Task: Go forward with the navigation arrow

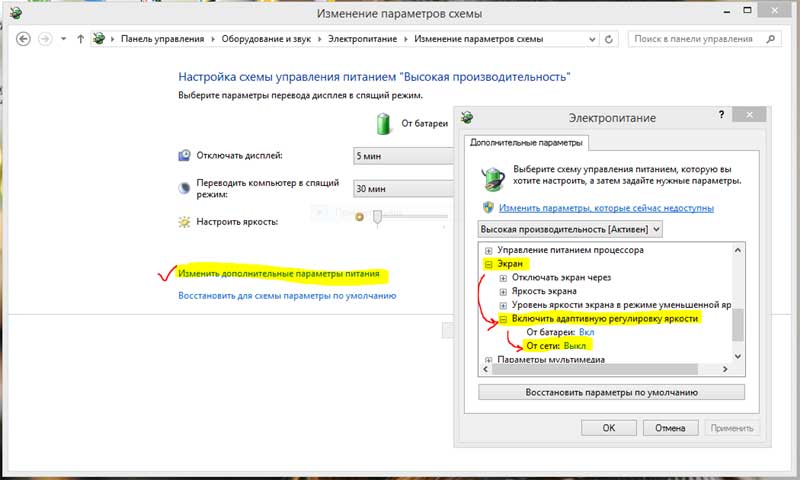Action: pyautogui.click(x=45, y=39)
